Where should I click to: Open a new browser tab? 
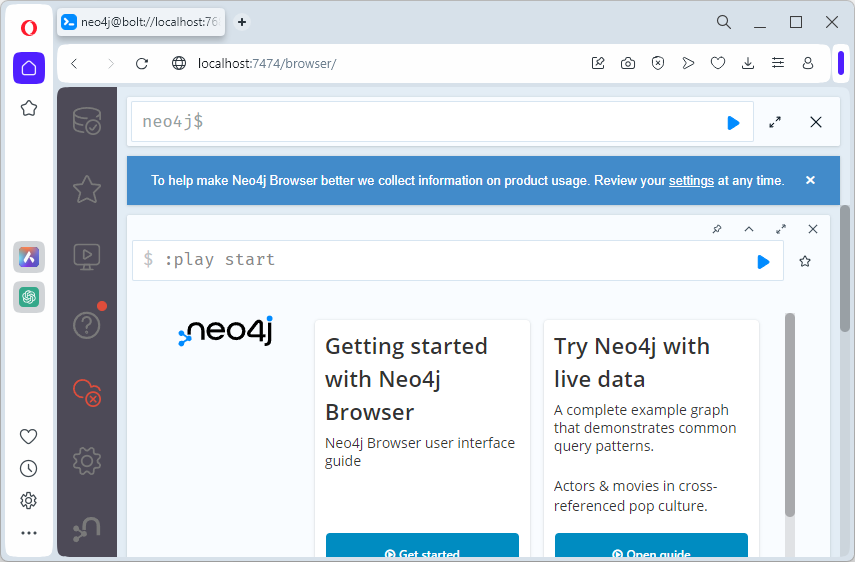click(x=242, y=22)
